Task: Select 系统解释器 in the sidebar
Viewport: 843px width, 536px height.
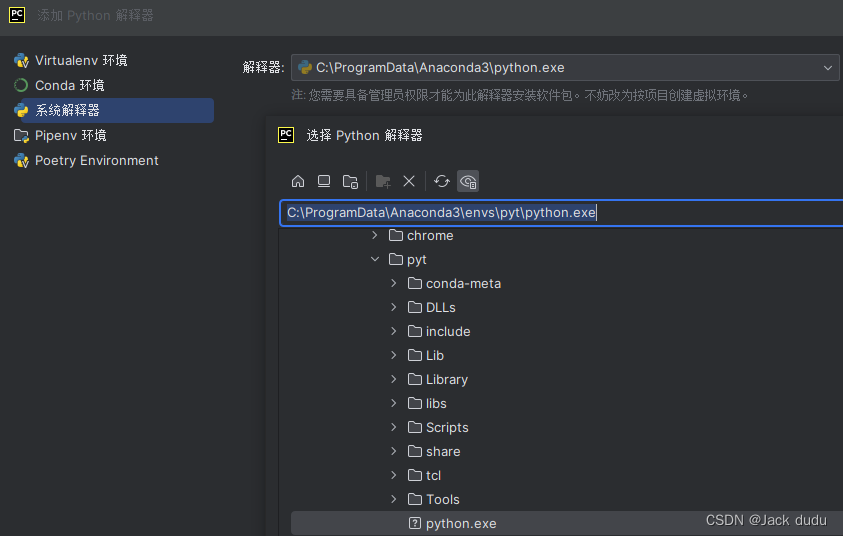Action: [x=113, y=110]
